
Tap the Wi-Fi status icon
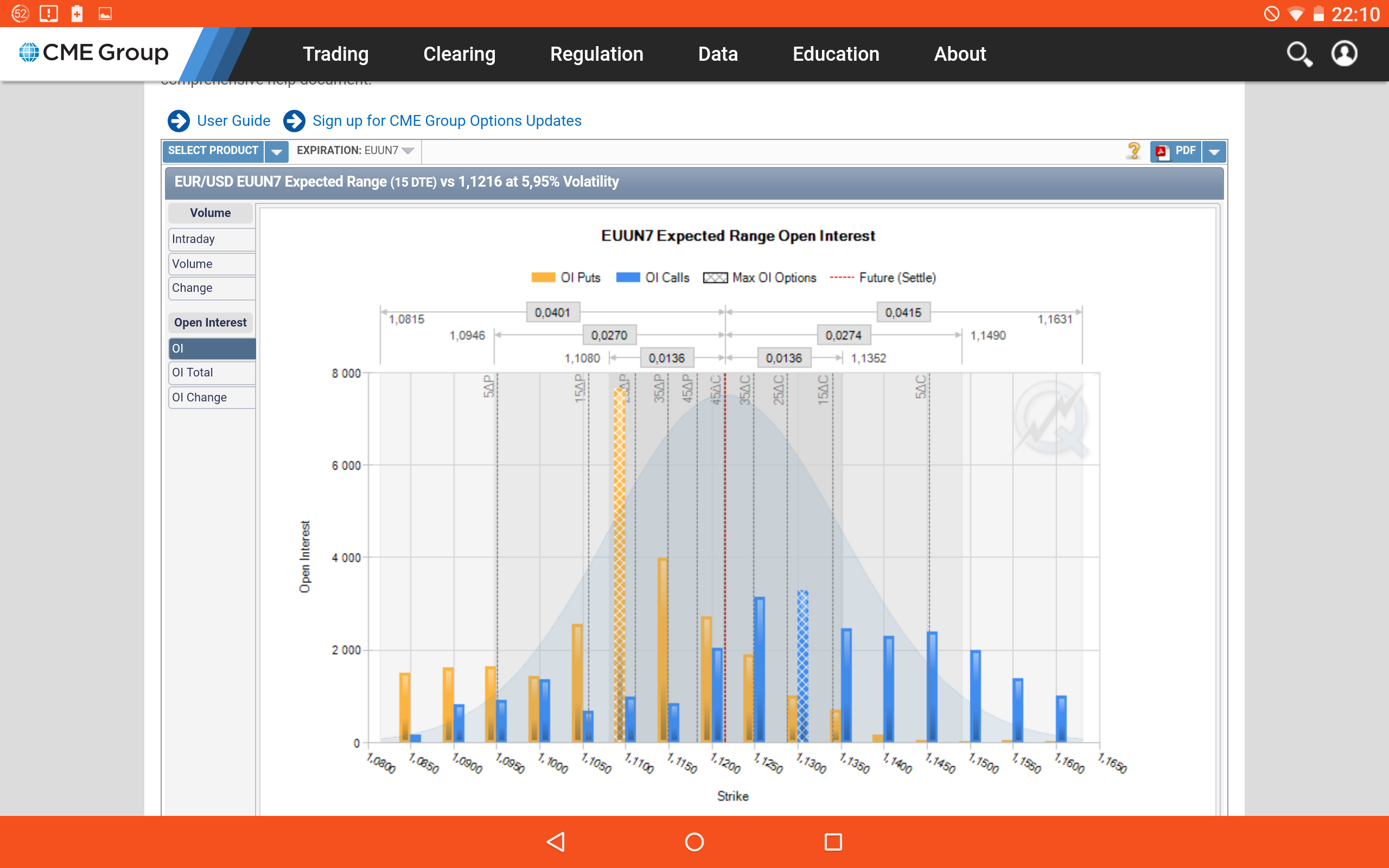[x=1296, y=13]
